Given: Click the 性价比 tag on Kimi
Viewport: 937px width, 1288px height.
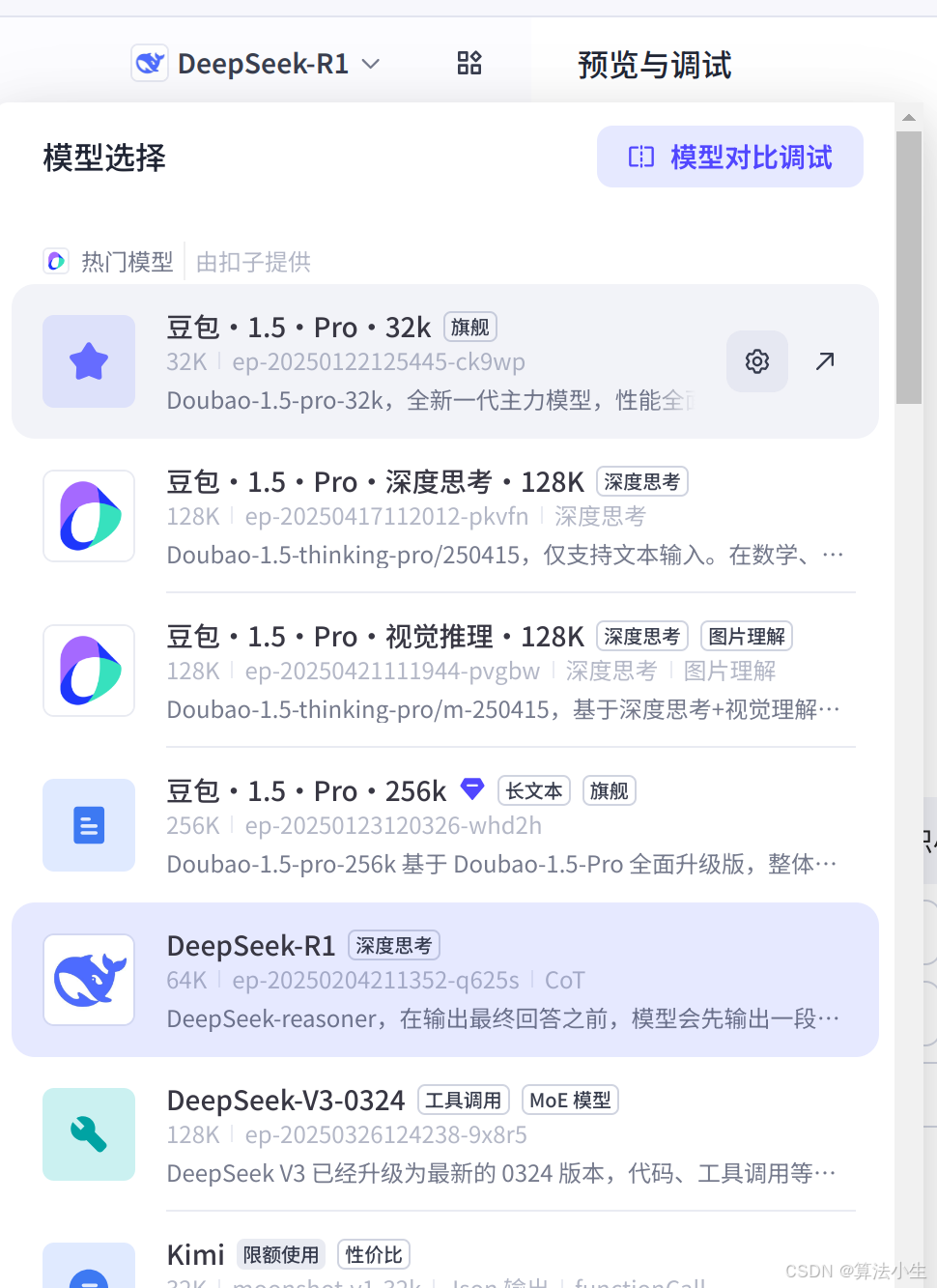Looking at the screenshot, I should [374, 1255].
